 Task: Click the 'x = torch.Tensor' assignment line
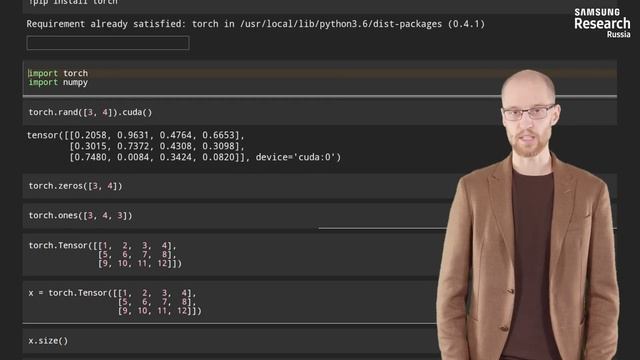112,293
